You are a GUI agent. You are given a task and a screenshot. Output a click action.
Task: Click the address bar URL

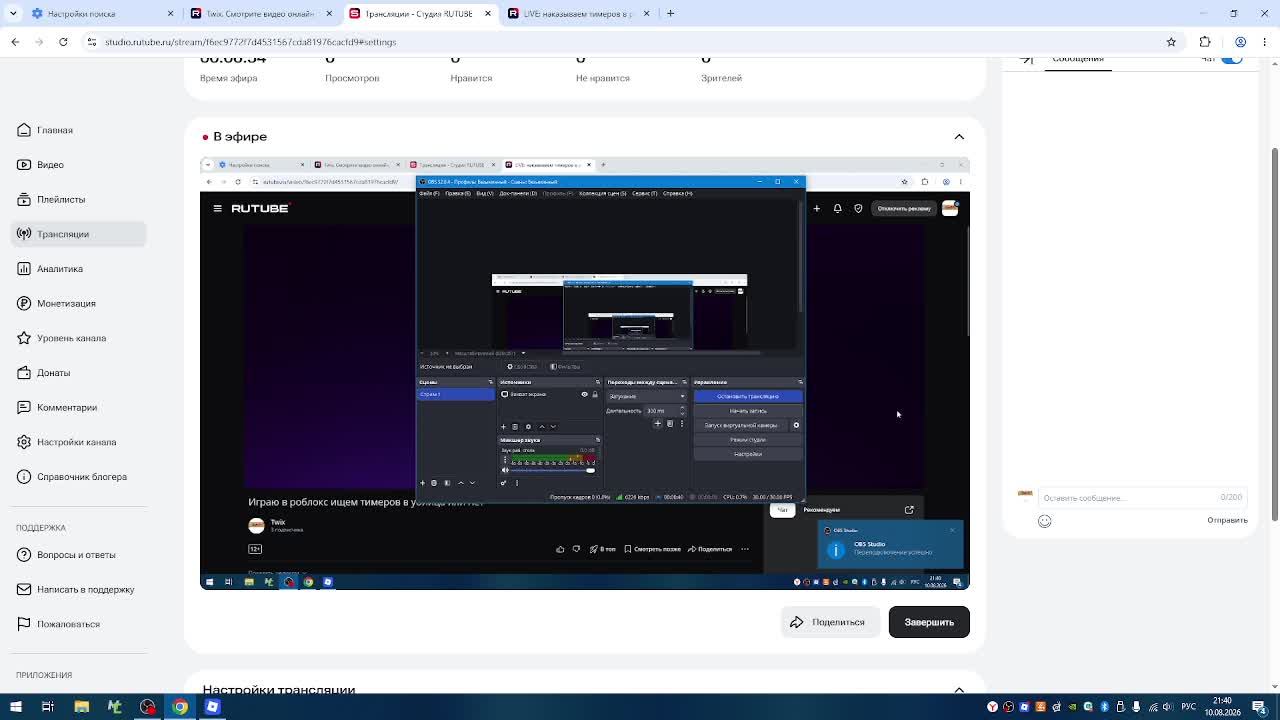click(250, 42)
